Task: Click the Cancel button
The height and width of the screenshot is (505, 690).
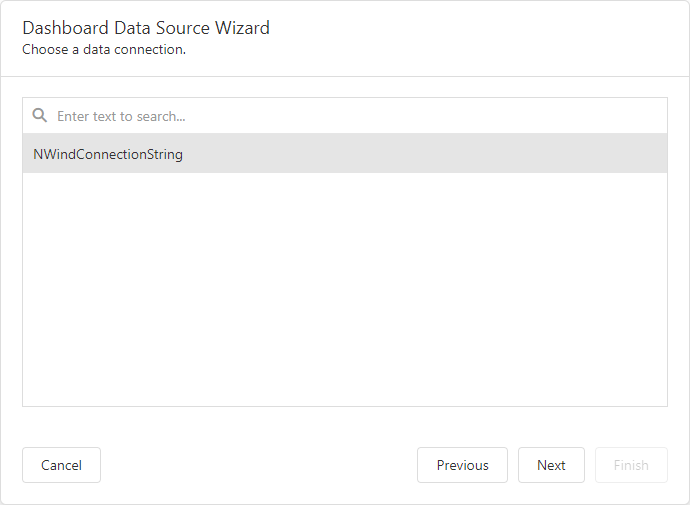Action: 62,465
